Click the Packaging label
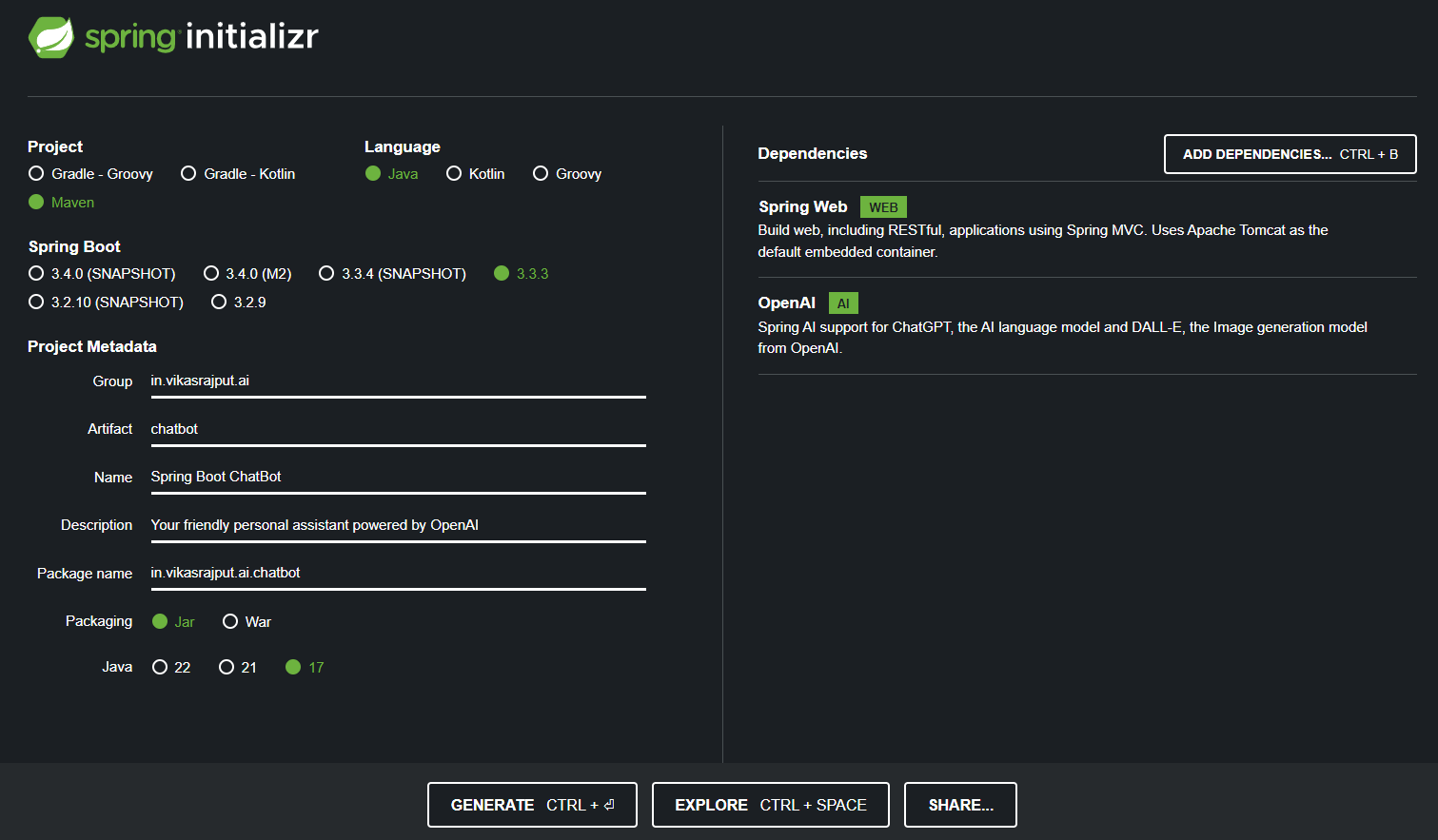 click(x=99, y=620)
